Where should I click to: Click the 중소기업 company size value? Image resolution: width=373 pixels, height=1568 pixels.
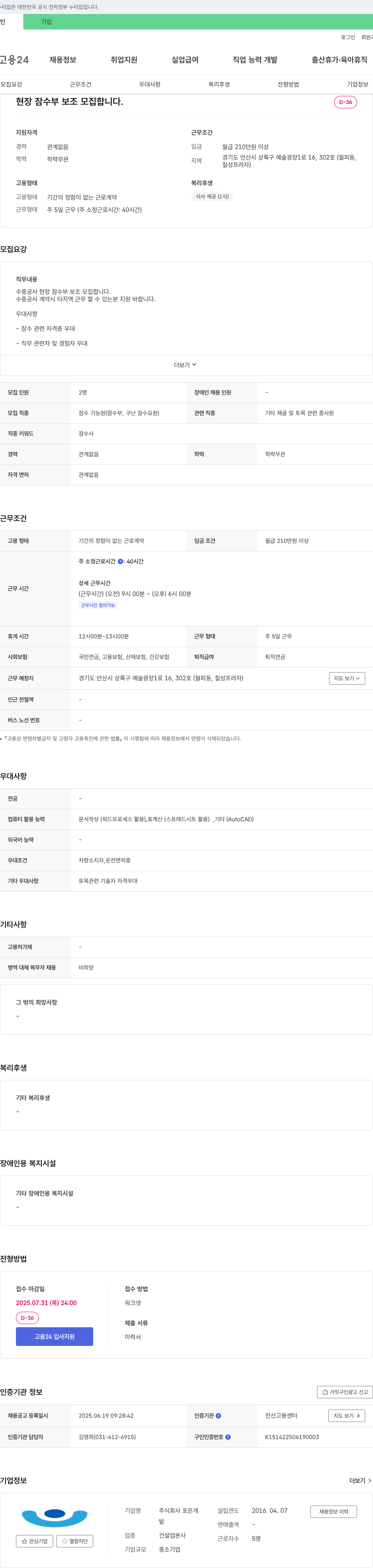(169, 1550)
